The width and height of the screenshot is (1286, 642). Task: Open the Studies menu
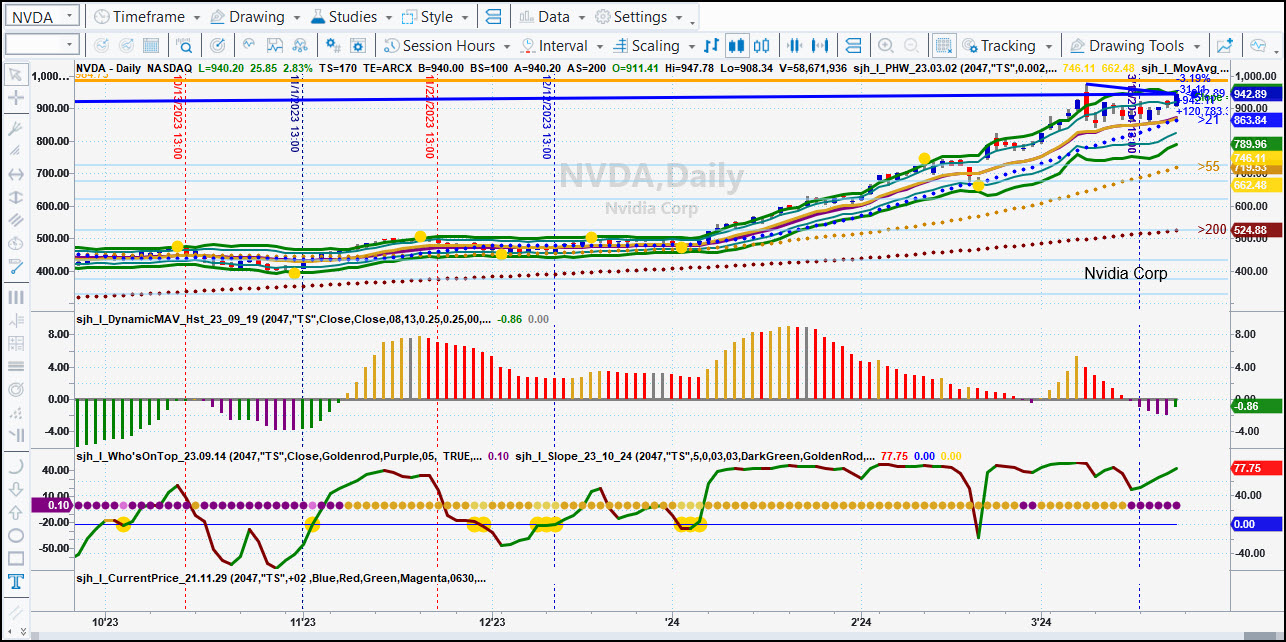[x=353, y=17]
